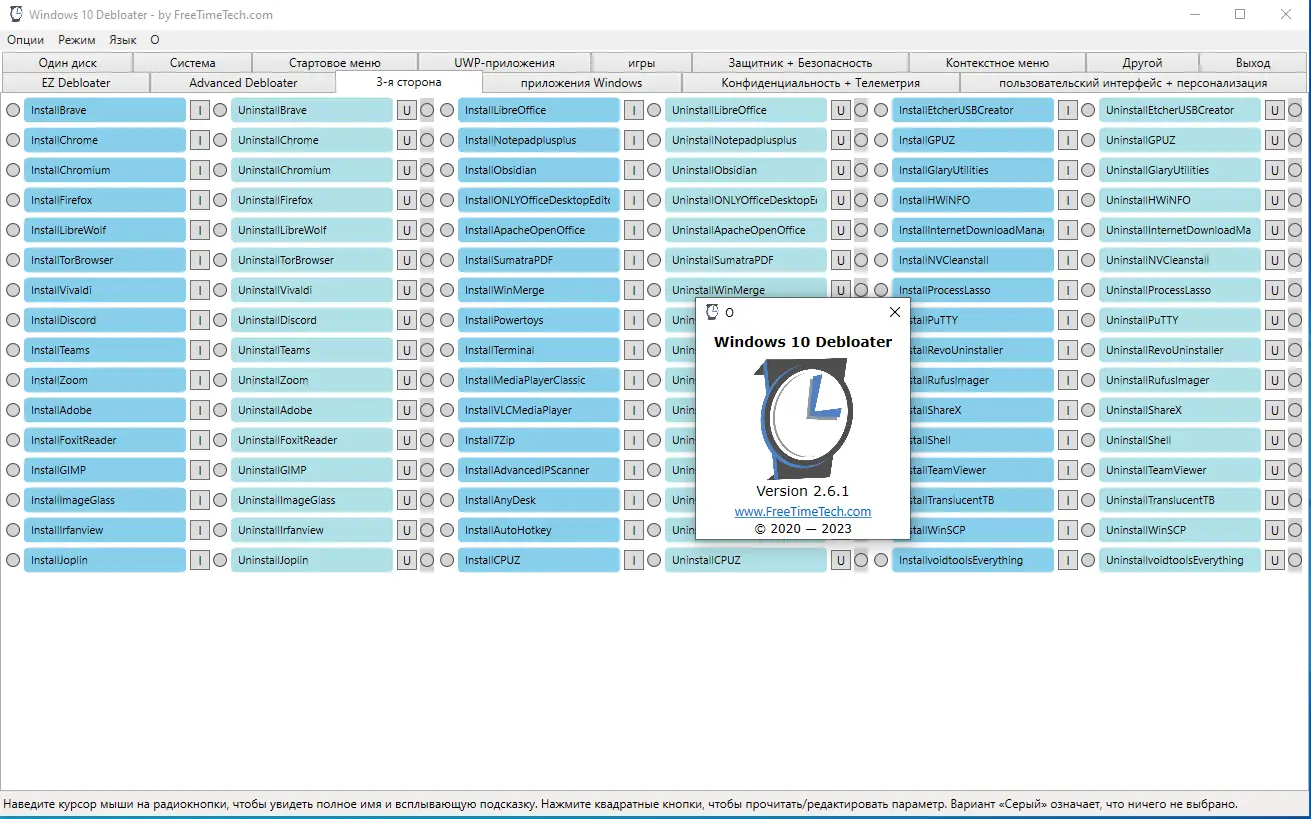Screen dimensions: 1311x819
Task: Click the UninstallGlaryUtilities label
Action: coord(1180,170)
